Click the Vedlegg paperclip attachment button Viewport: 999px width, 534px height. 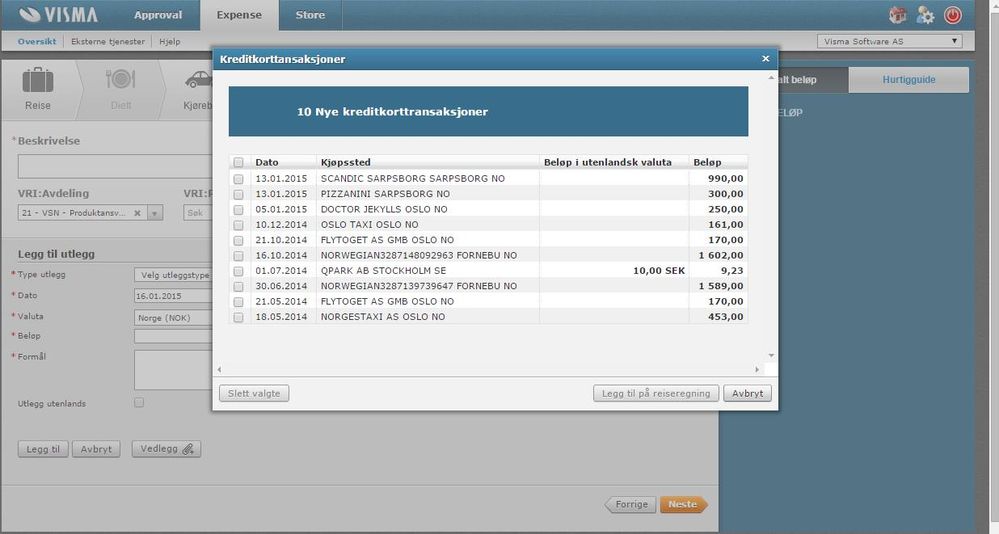coord(166,449)
